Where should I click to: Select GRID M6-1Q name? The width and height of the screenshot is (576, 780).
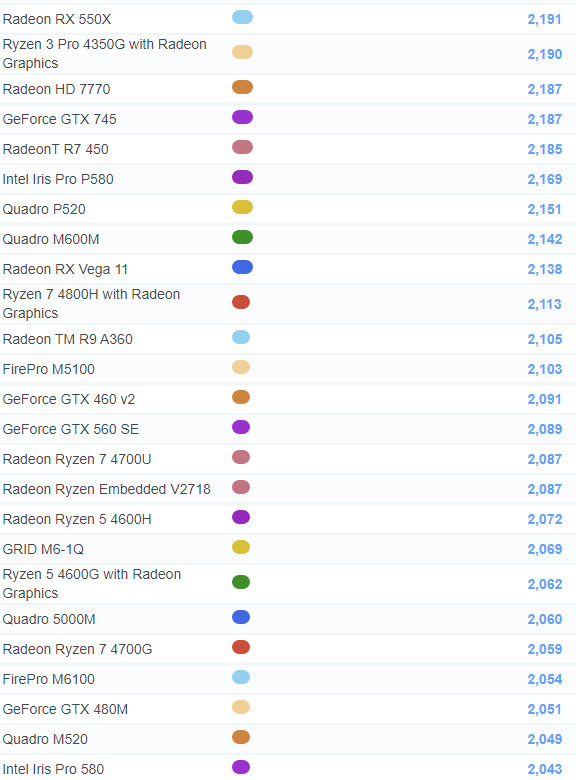pyautogui.click(x=43, y=549)
